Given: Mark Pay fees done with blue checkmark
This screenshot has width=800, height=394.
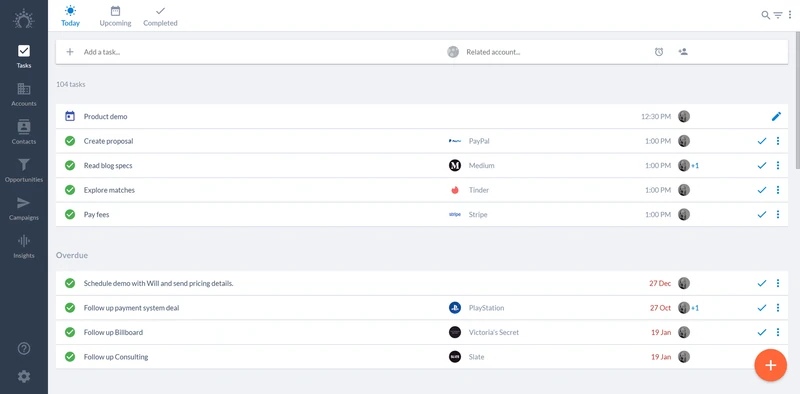Looking at the screenshot, I should coord(762,214).
